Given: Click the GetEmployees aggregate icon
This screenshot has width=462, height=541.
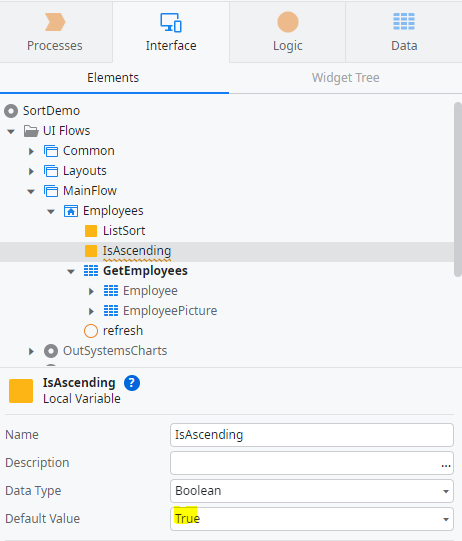Looking at the screenshot, I should click(x=91, y=271).
